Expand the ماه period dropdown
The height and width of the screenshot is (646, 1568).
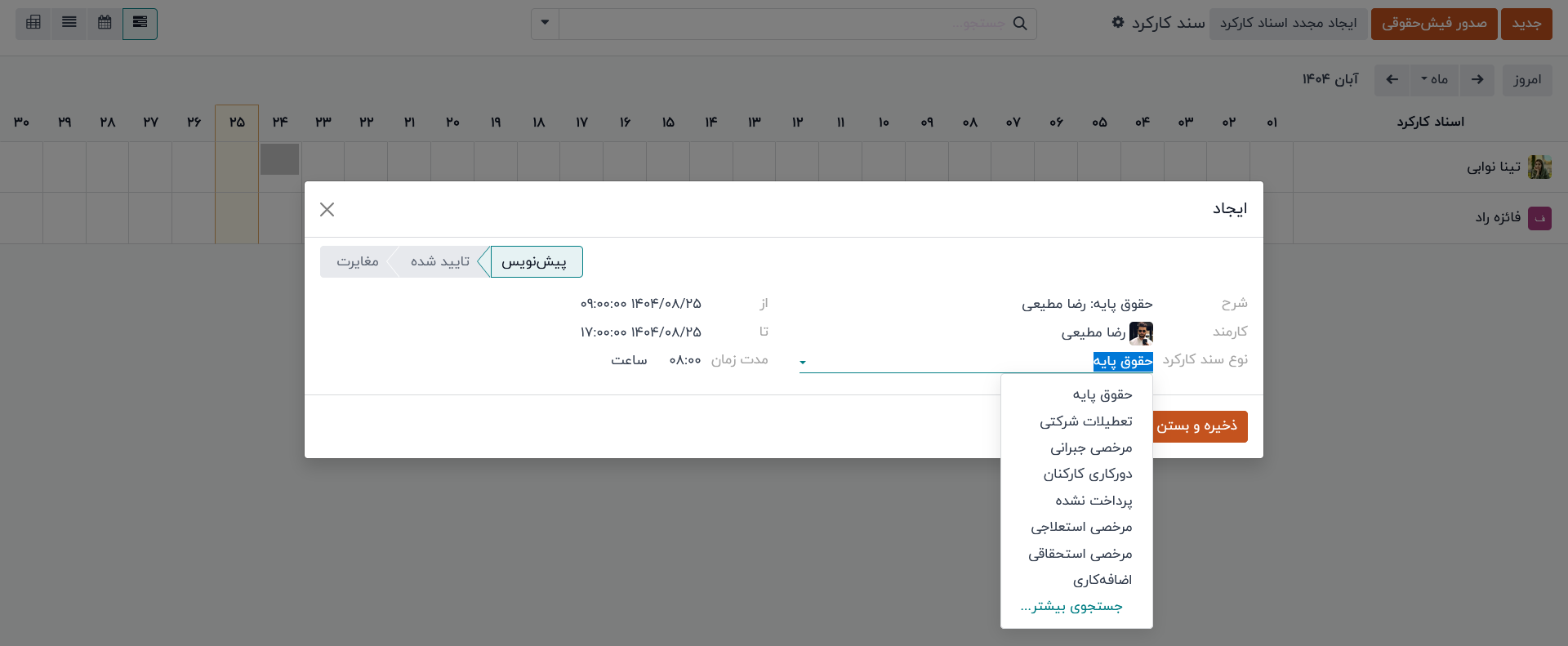1434,80
